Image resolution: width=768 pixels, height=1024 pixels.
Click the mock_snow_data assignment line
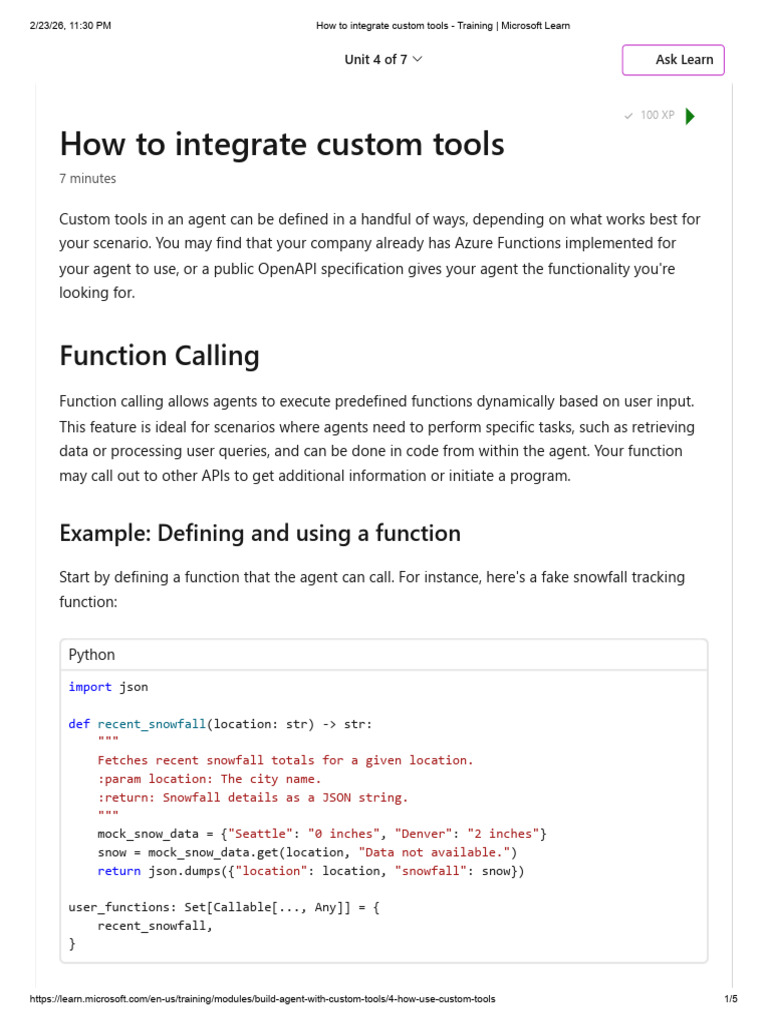point(322,834)
